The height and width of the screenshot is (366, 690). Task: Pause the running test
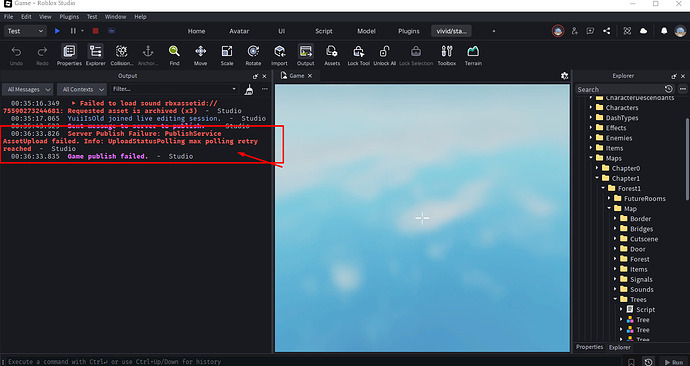coord(73,31)
